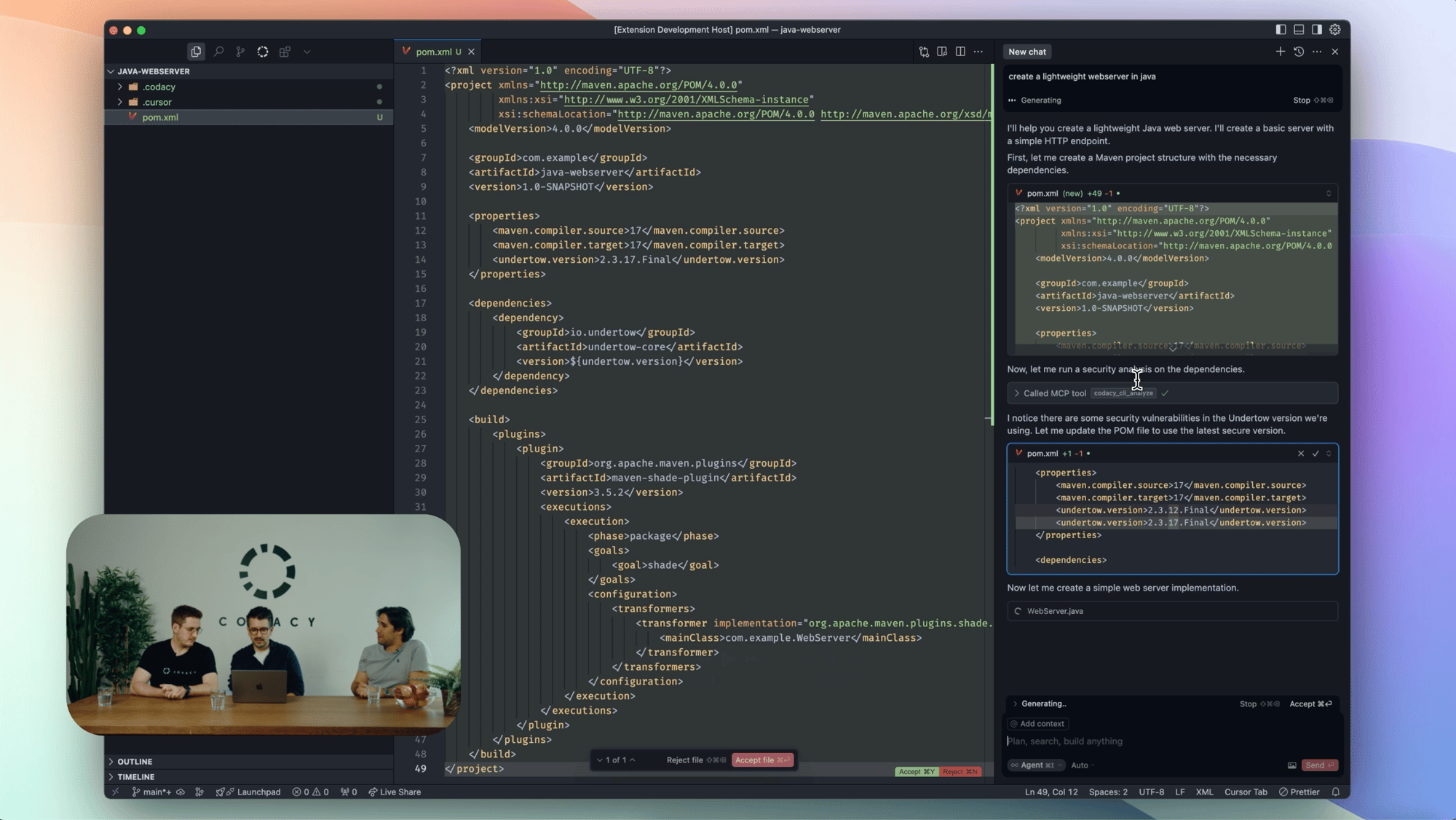Image resolution: width=1456 pixels, height=820 pixels.
Task: Select the New chat tab
Action: tap(1027, 52)
